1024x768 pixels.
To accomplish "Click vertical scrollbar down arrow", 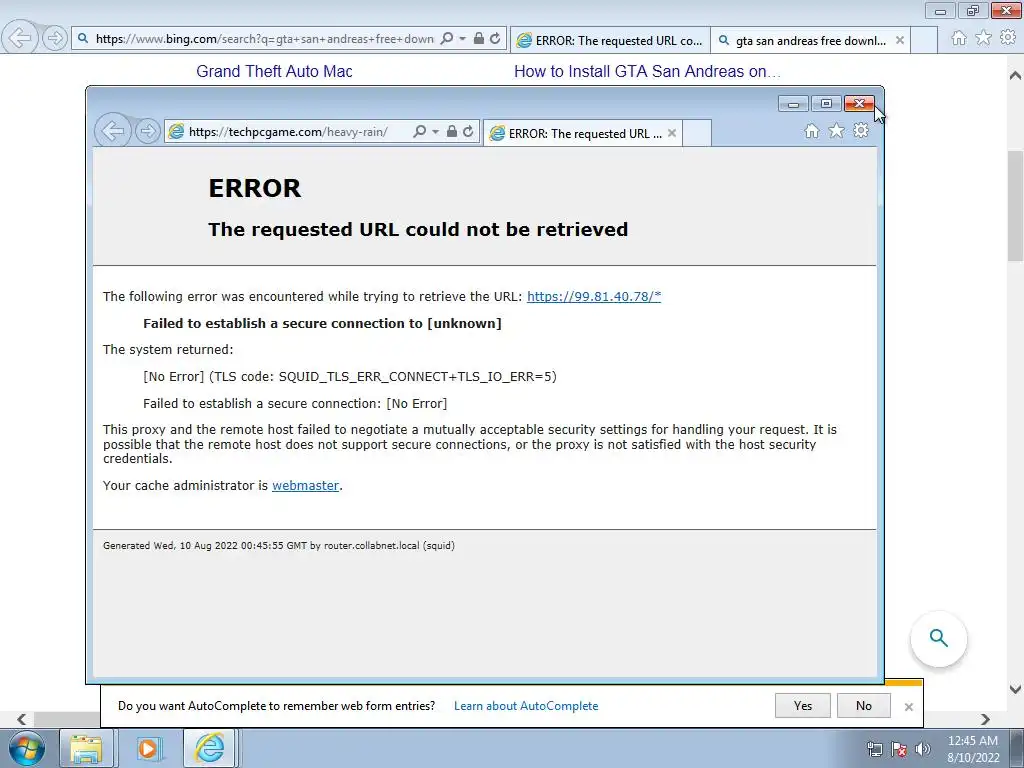I will (x=1016, y=689).
